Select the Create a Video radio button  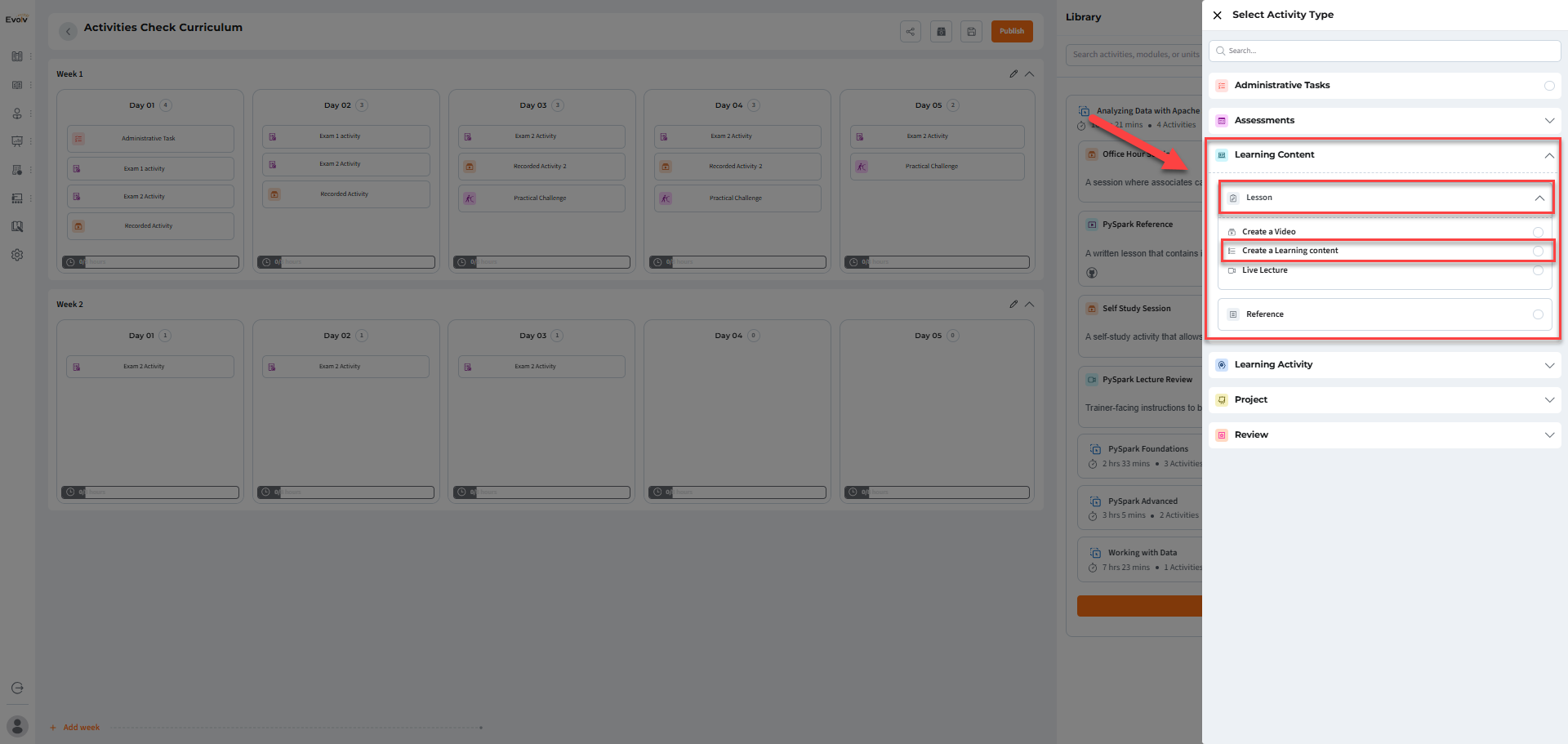[1538, 232]
